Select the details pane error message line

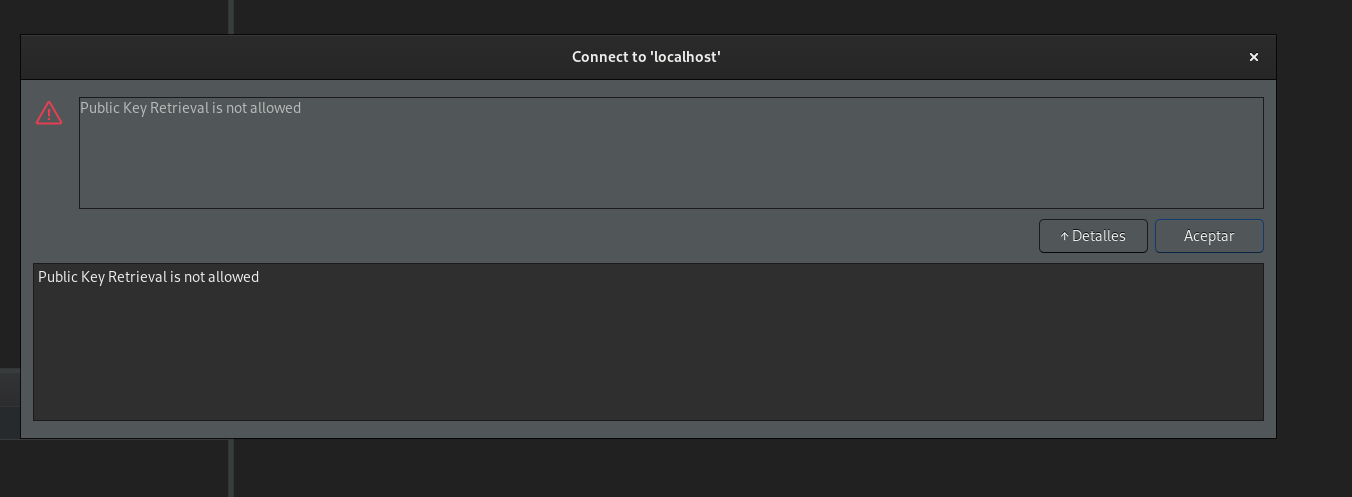pyautogui.click(x=148, y=277)
